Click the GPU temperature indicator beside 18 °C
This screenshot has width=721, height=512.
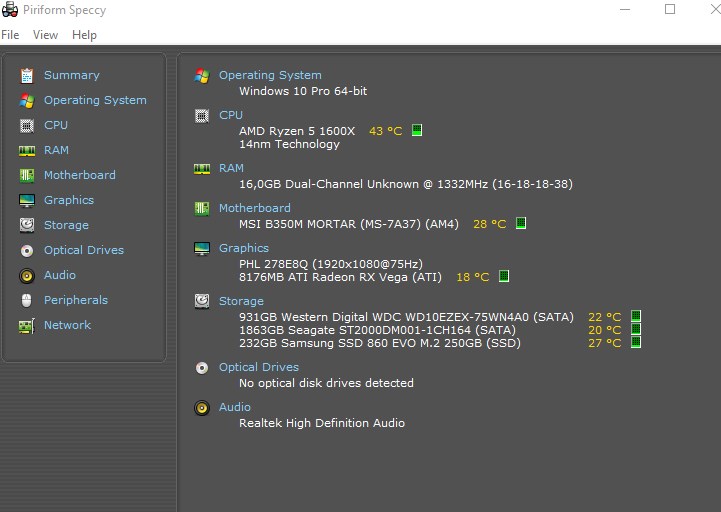pos(504,276)
